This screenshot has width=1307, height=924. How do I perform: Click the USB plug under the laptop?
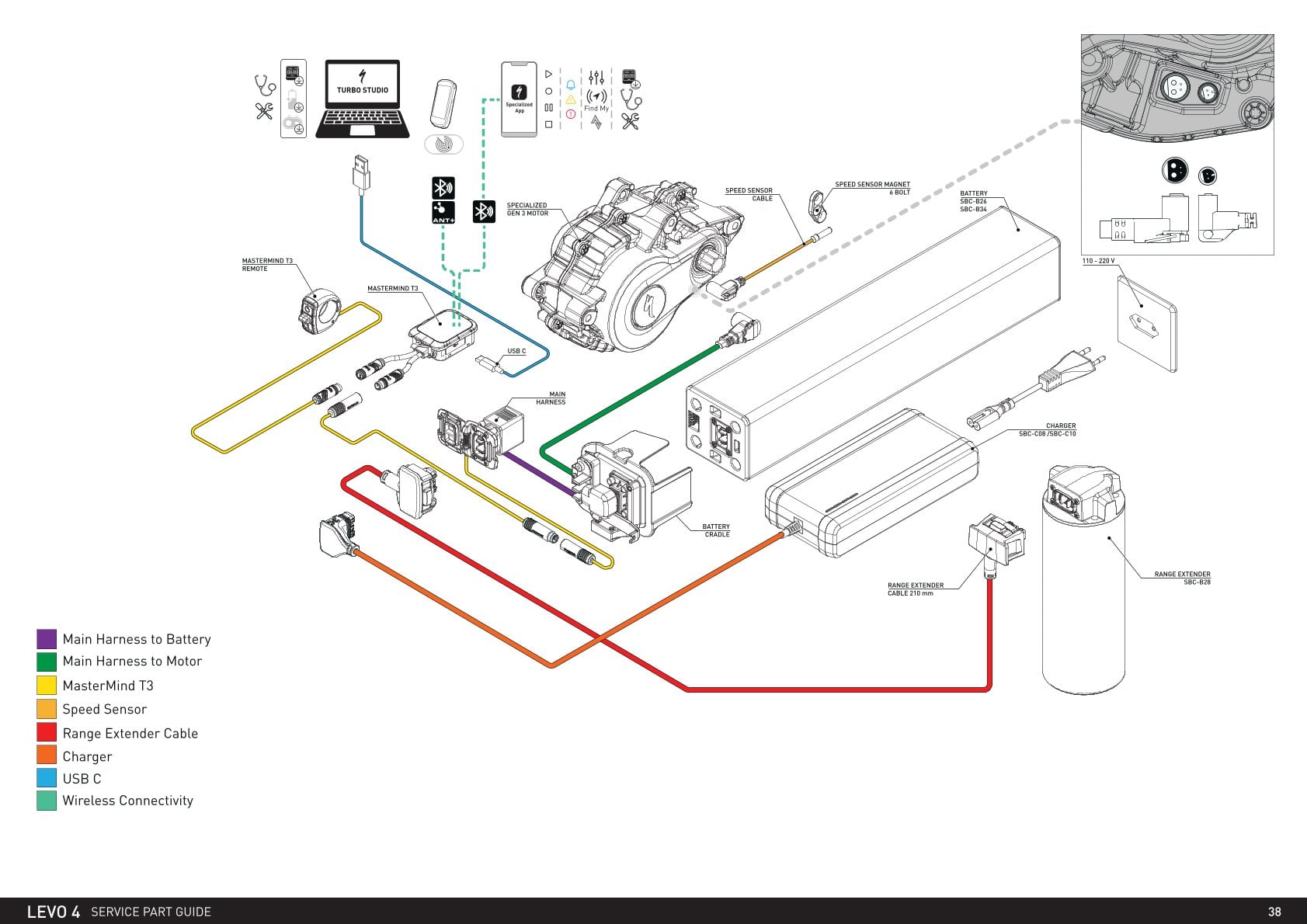(360, 173)
